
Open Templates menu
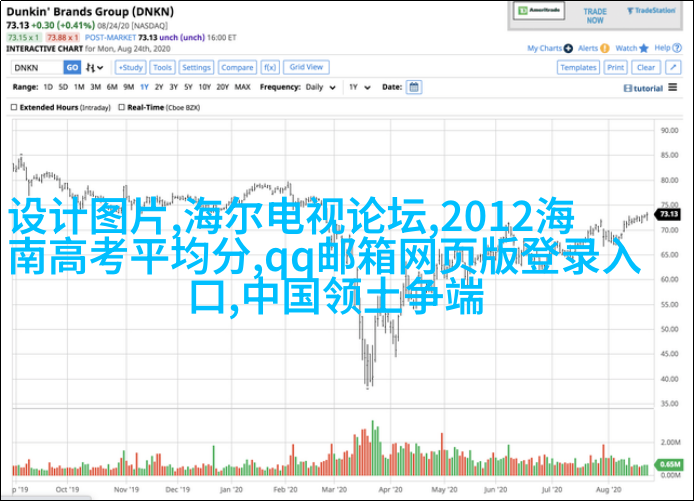(578, 67)
